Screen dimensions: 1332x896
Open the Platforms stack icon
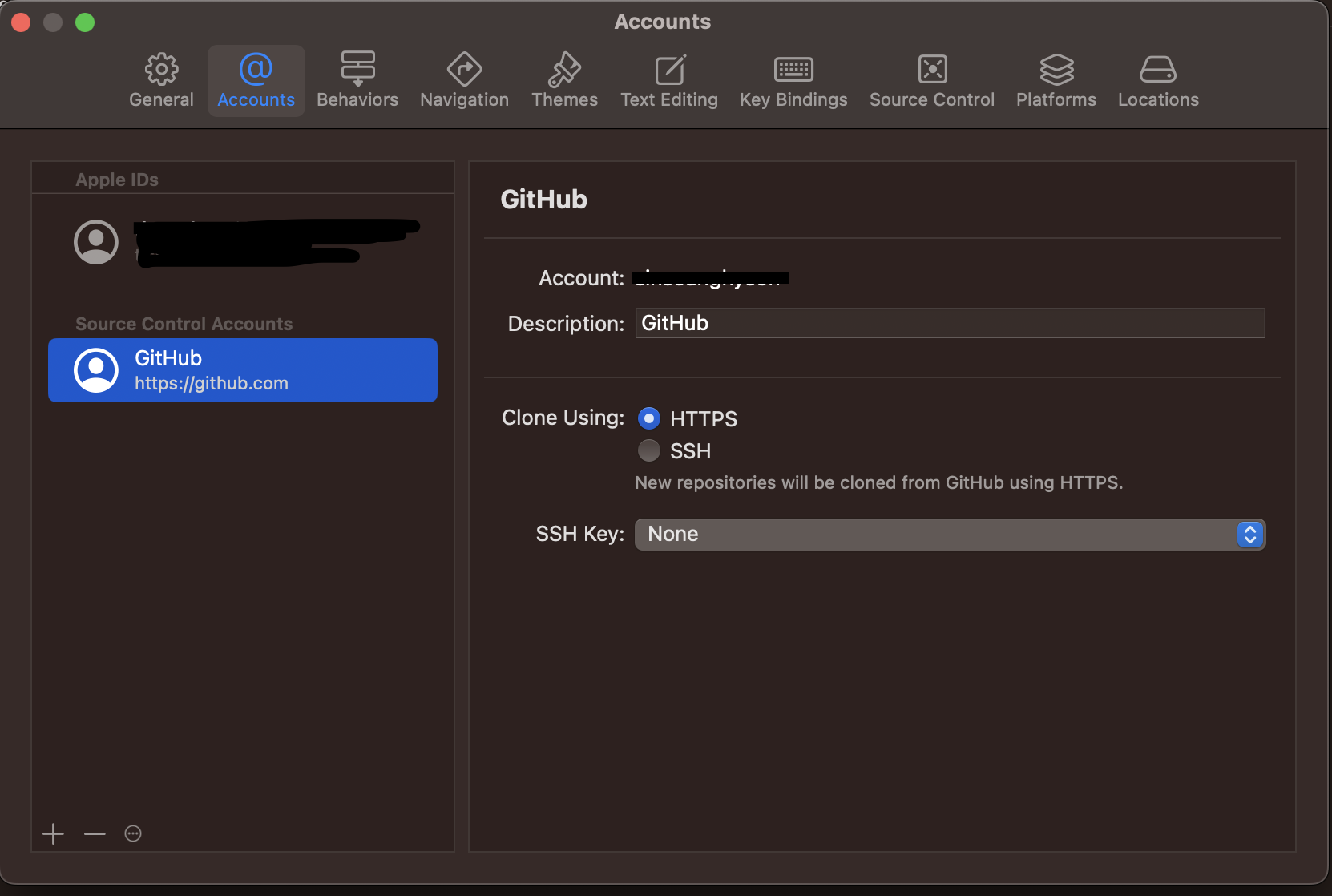(1056, 69)
